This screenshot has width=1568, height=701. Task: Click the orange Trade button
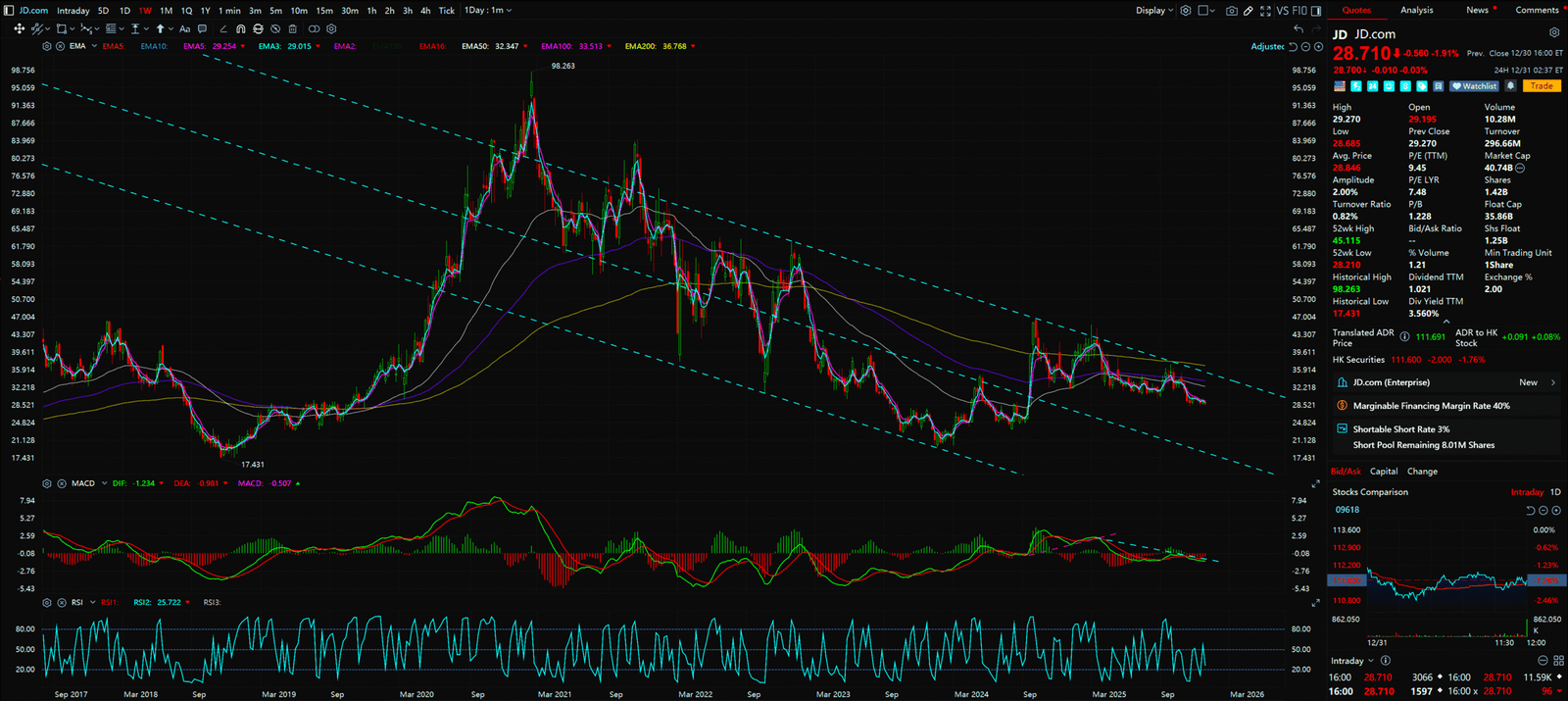click(x=1542, y=86)
